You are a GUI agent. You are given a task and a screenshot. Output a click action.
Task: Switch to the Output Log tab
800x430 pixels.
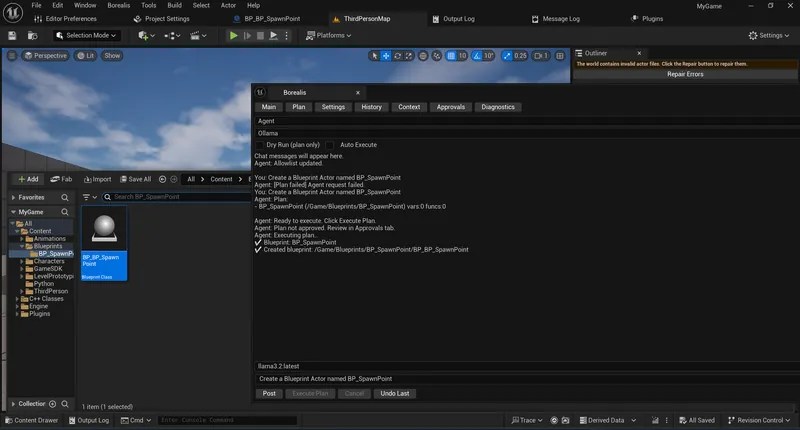pyautogui.click(x=454, y=19)
